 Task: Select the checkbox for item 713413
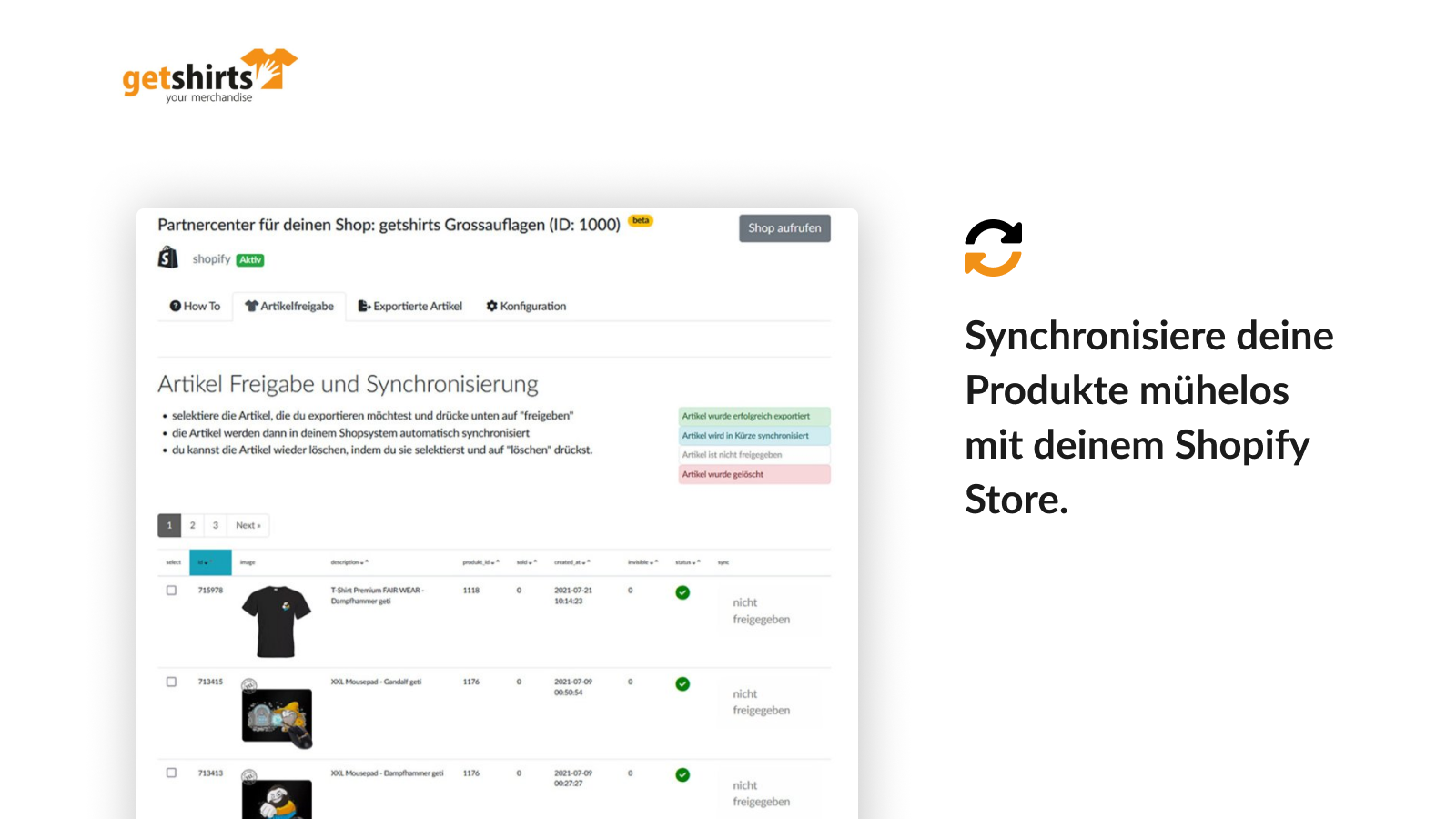(171, 773)
